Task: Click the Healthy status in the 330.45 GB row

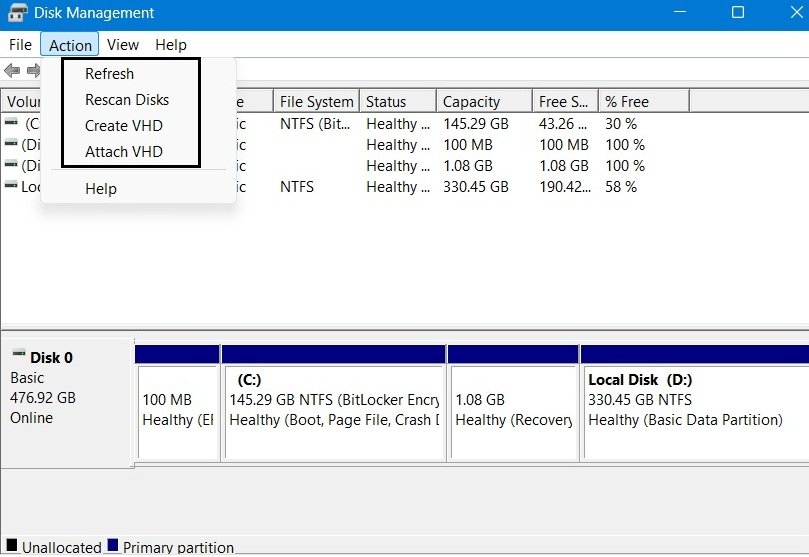Action: point(398,187)
